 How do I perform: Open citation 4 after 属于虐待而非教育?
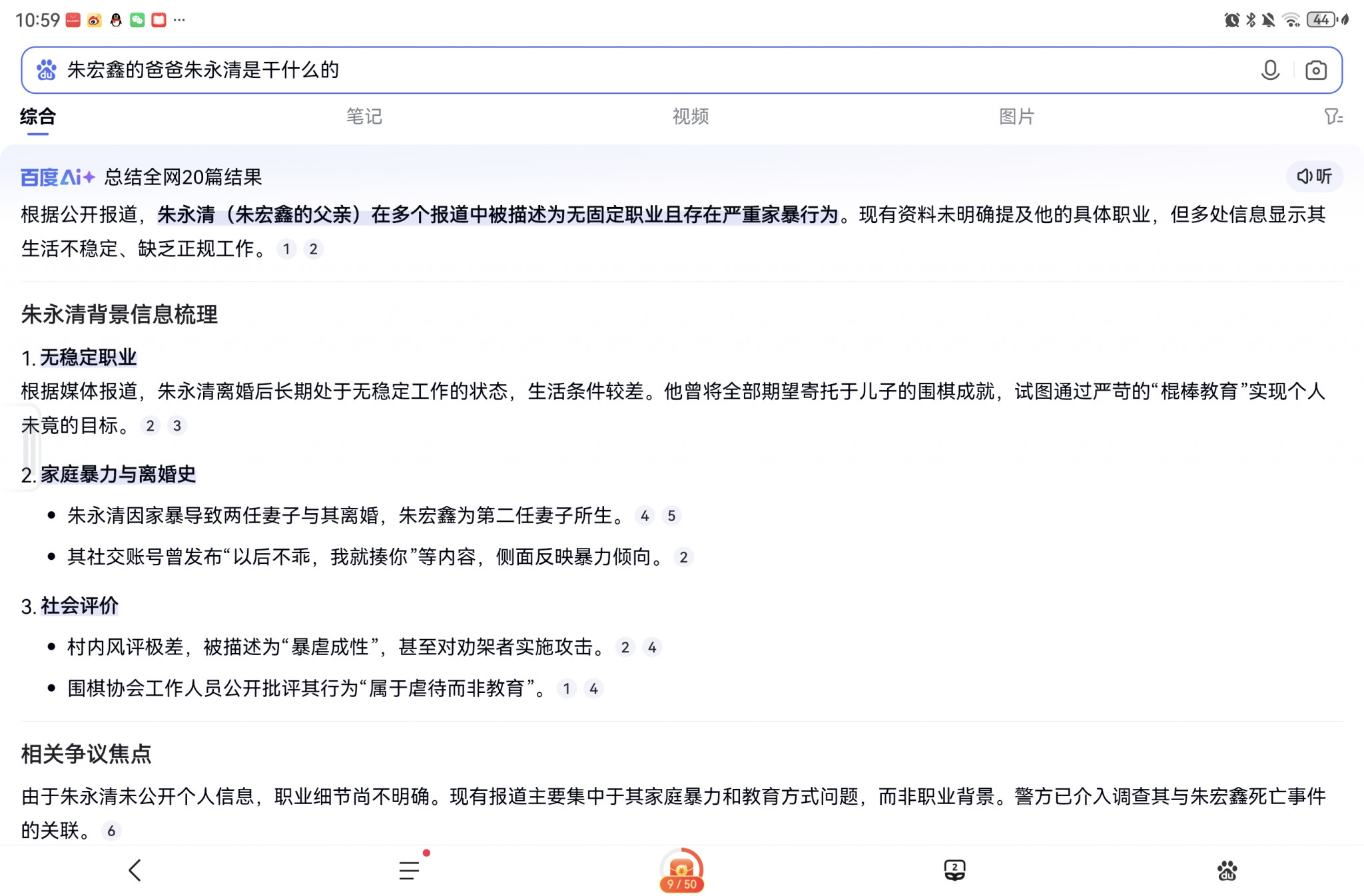[x=593, y=688]
